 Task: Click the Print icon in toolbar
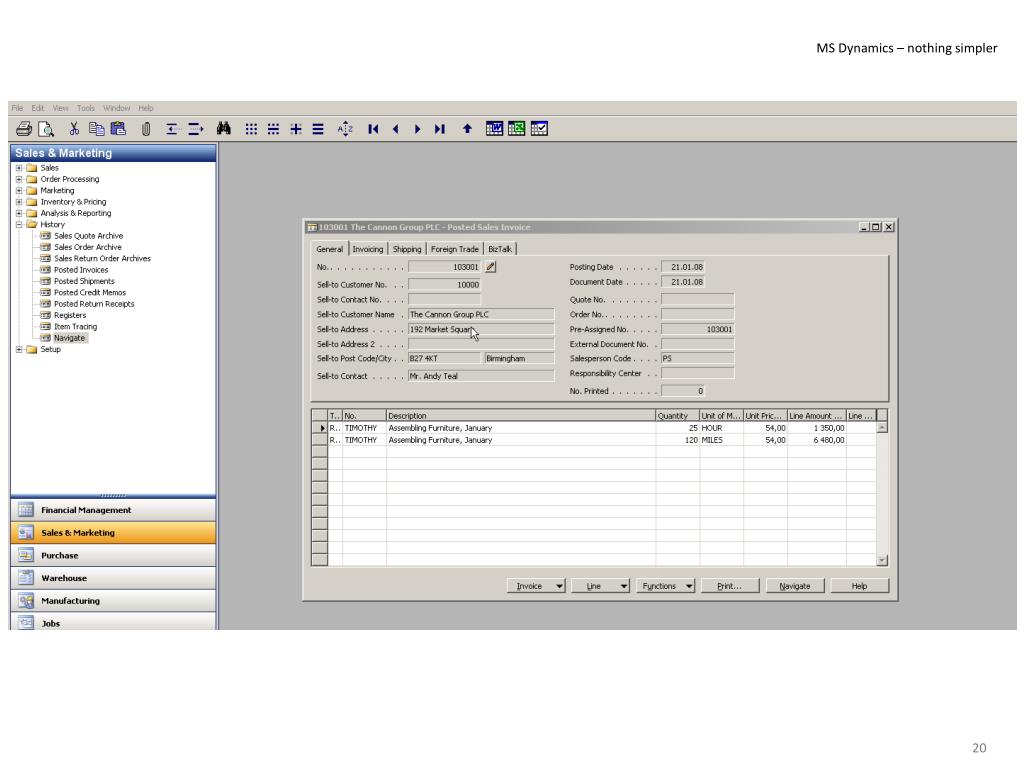coord(24,129)
